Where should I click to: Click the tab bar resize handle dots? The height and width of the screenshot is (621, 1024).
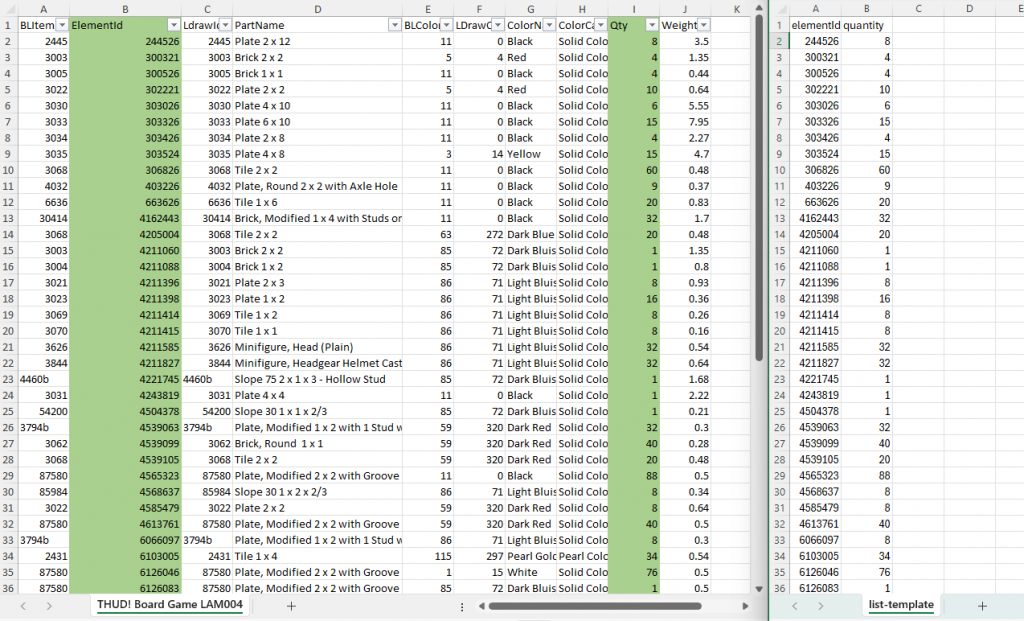tap(461, 606)
